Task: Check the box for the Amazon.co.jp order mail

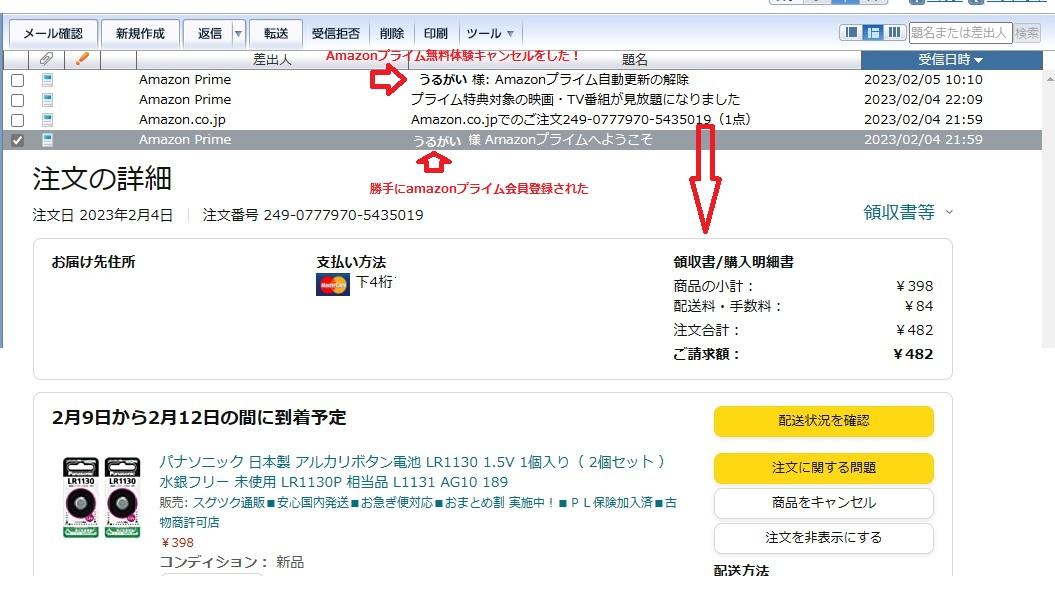Action: (17, 120)
